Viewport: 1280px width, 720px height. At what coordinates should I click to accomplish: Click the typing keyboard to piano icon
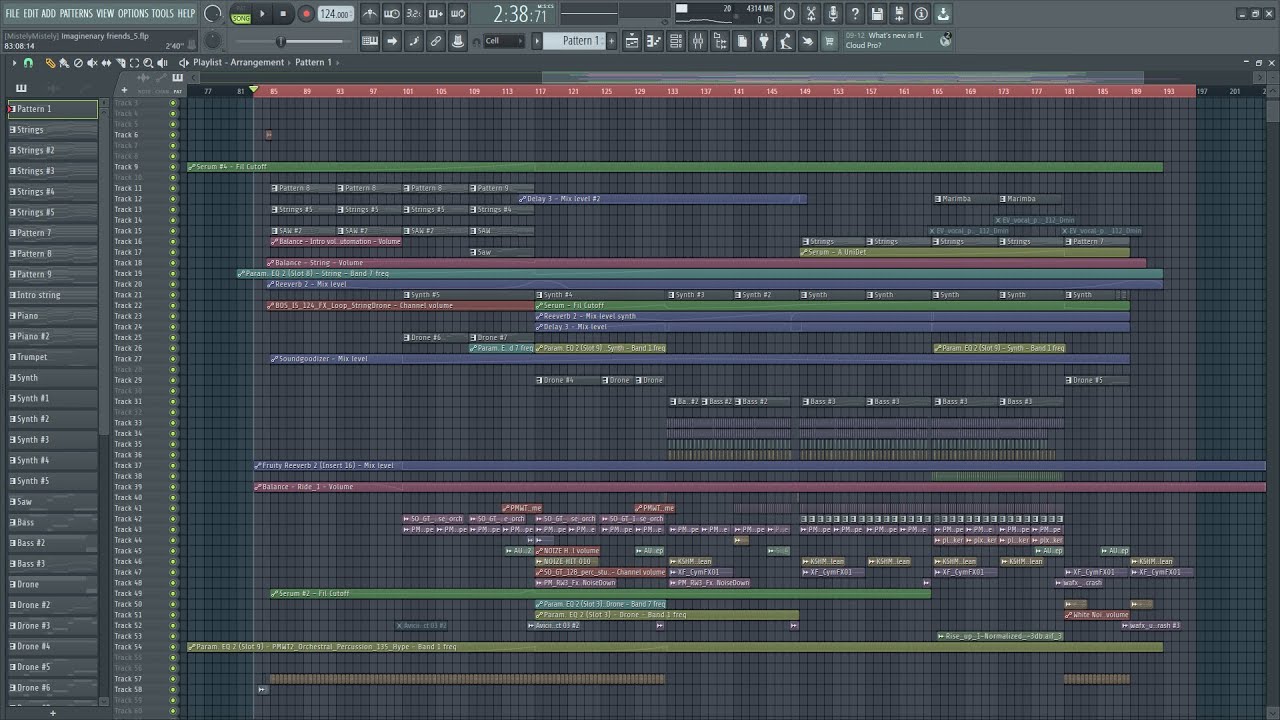[370, 41]
